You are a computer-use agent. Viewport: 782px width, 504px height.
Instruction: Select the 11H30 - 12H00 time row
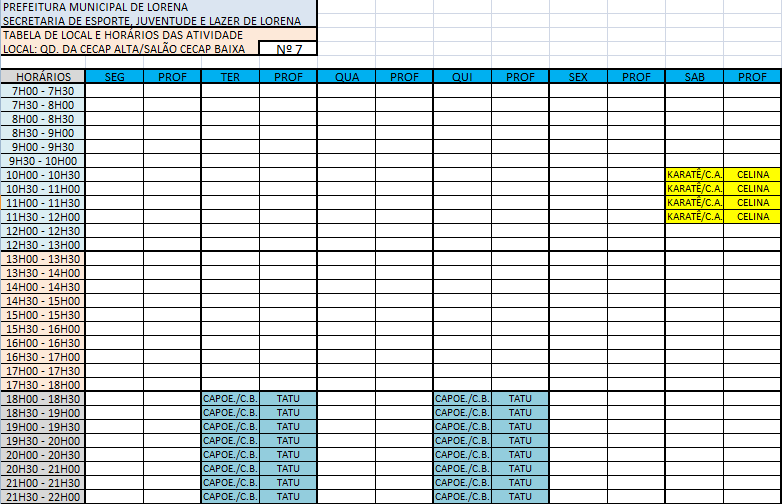[43, 216]
